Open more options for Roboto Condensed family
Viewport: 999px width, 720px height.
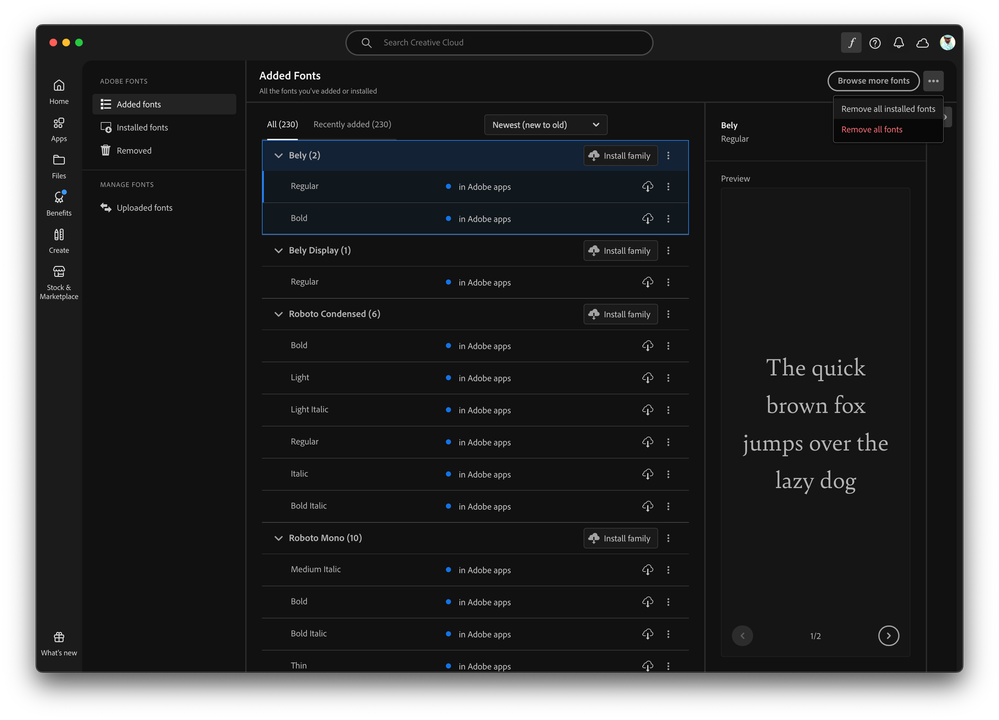668,314
